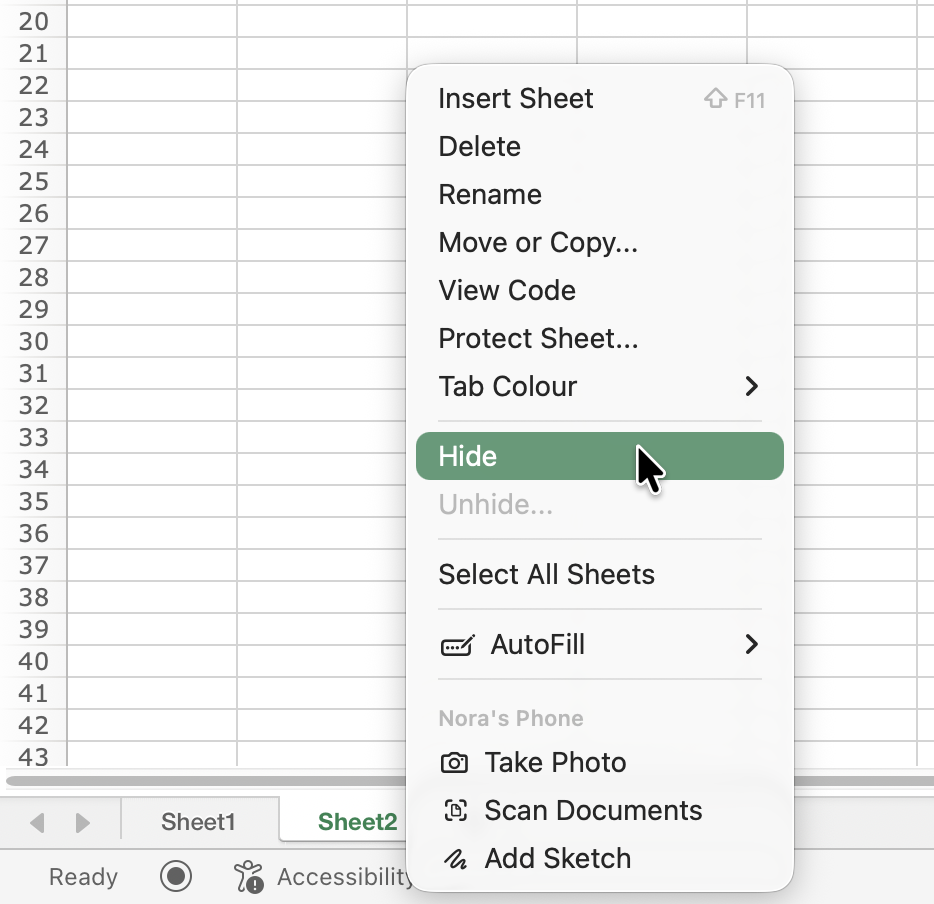
Task: Choose Select All Sheets
Action: (546, 574)
